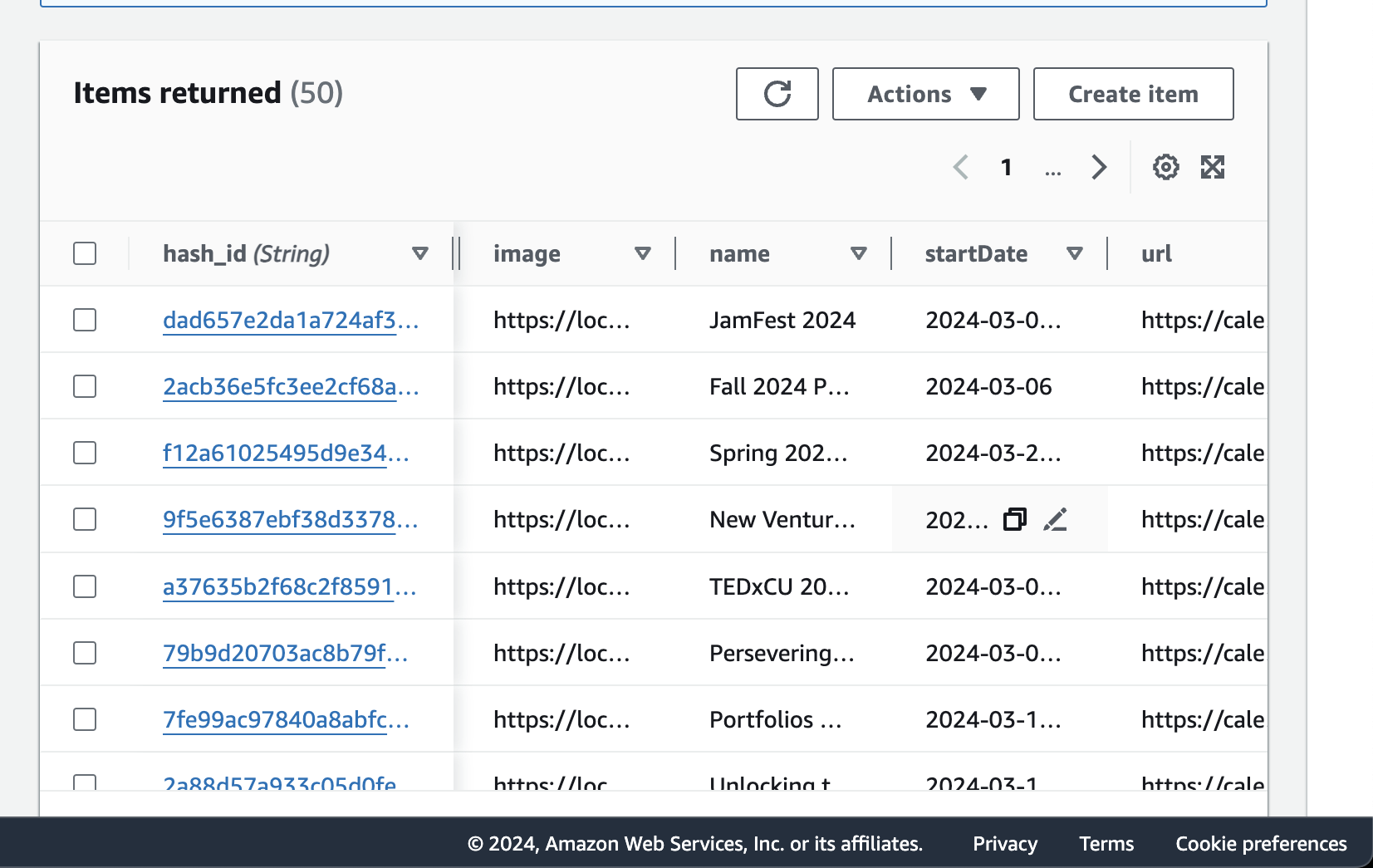
Task: Open item dad657e2da1a724af3...
Action: pyautogui.click(x=291, y=320)
